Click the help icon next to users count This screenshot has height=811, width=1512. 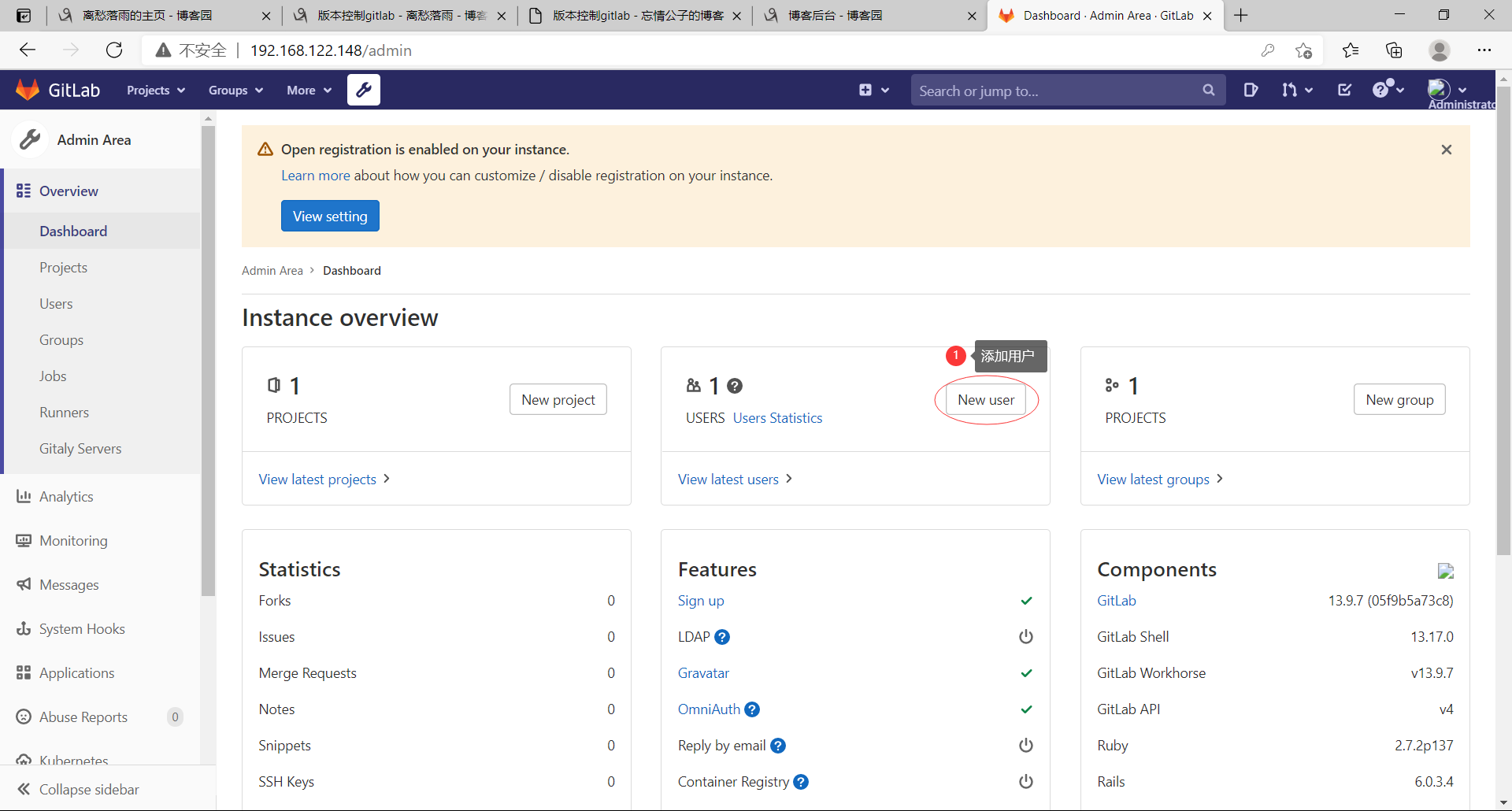(x=735, y=386)
